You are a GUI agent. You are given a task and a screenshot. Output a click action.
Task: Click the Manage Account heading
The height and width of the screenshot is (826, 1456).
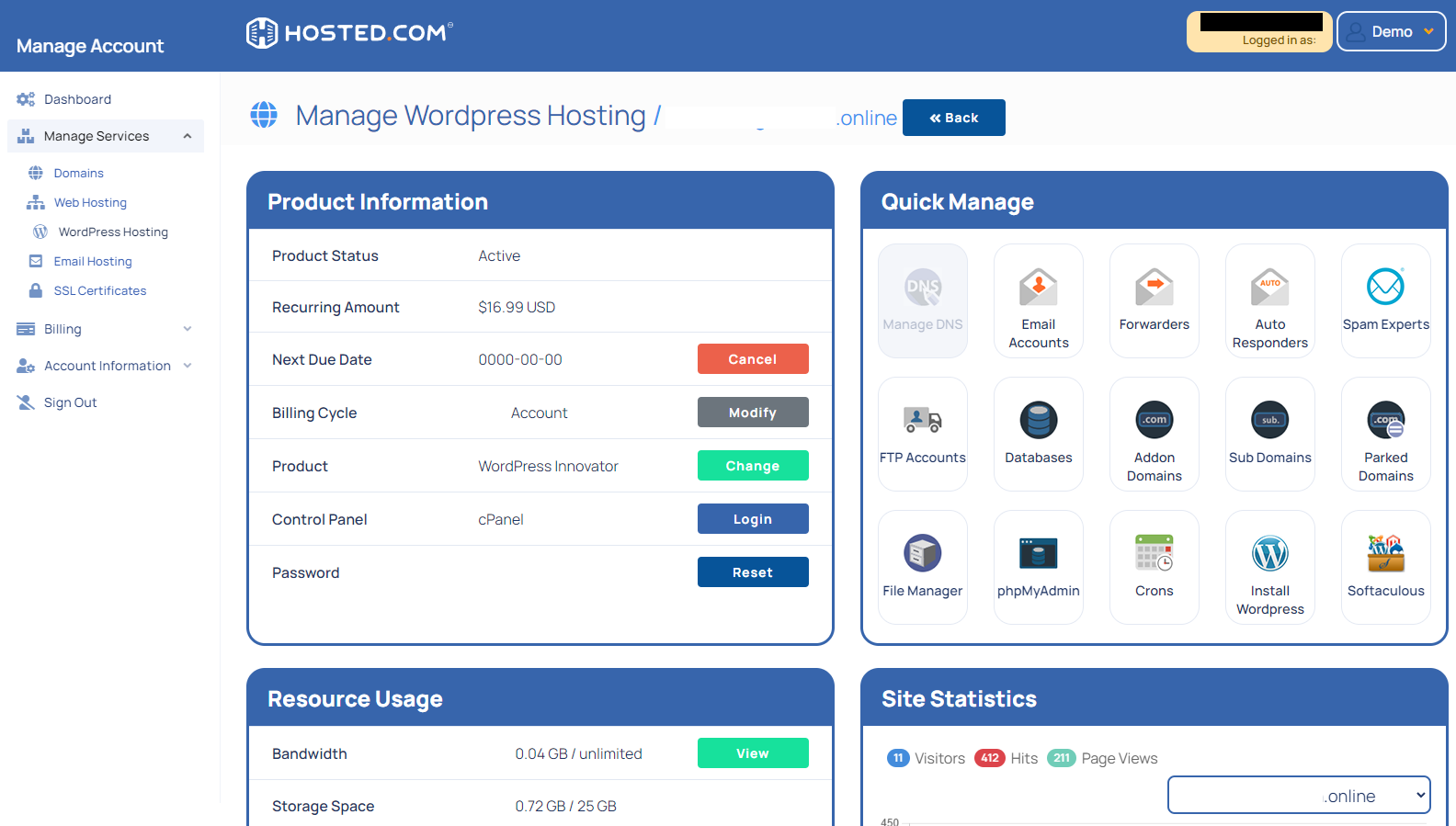[x=90, y=46]
